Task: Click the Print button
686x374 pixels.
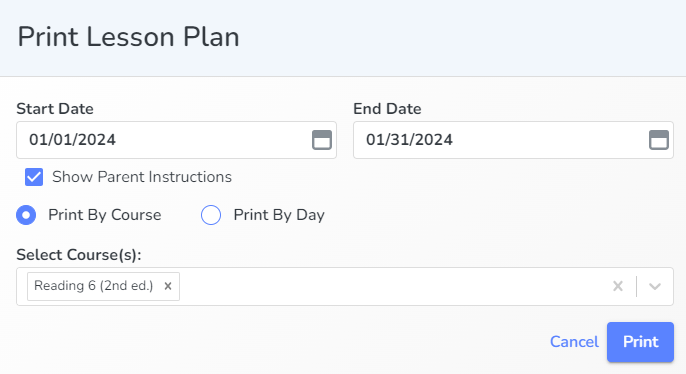Action: click(x=640, y=342)
